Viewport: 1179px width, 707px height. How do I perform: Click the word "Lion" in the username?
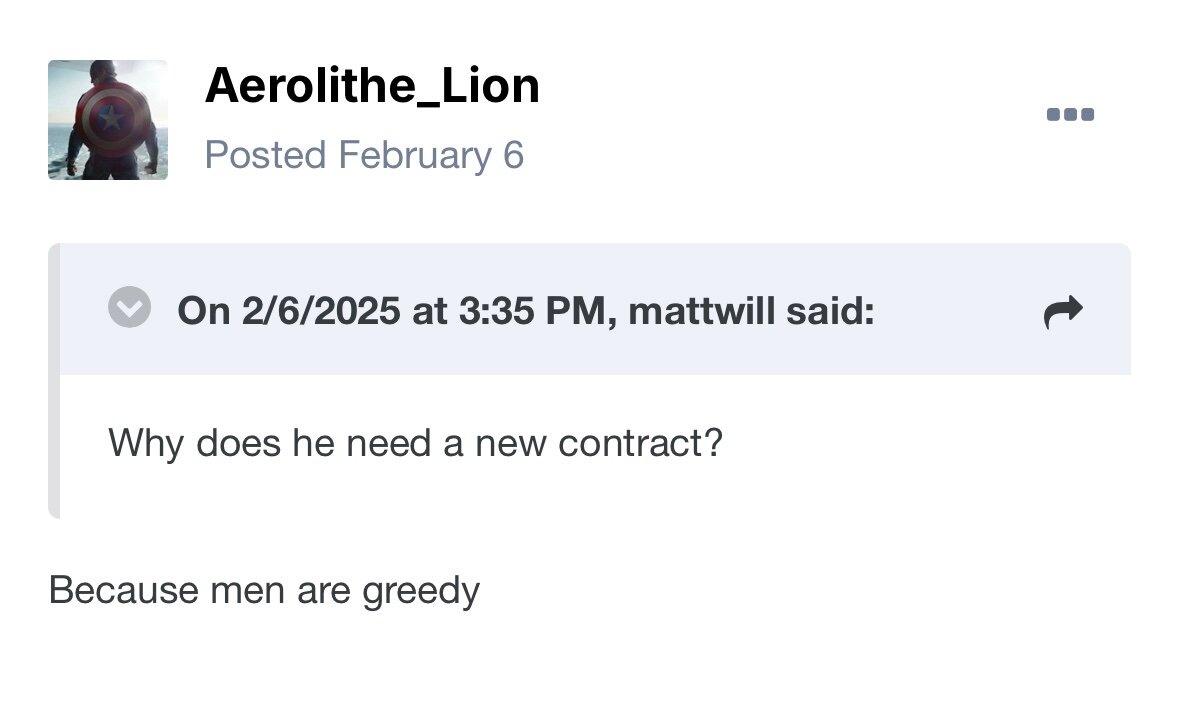(x=490, y=86)
